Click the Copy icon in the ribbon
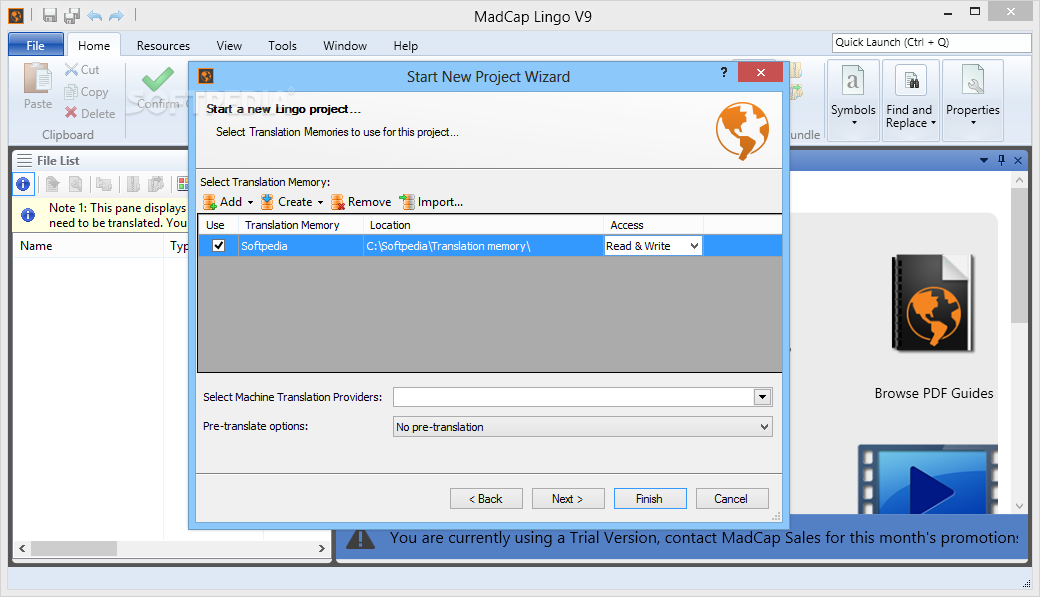Viewport: 1040px width, 597px height. tap(71, 92)
